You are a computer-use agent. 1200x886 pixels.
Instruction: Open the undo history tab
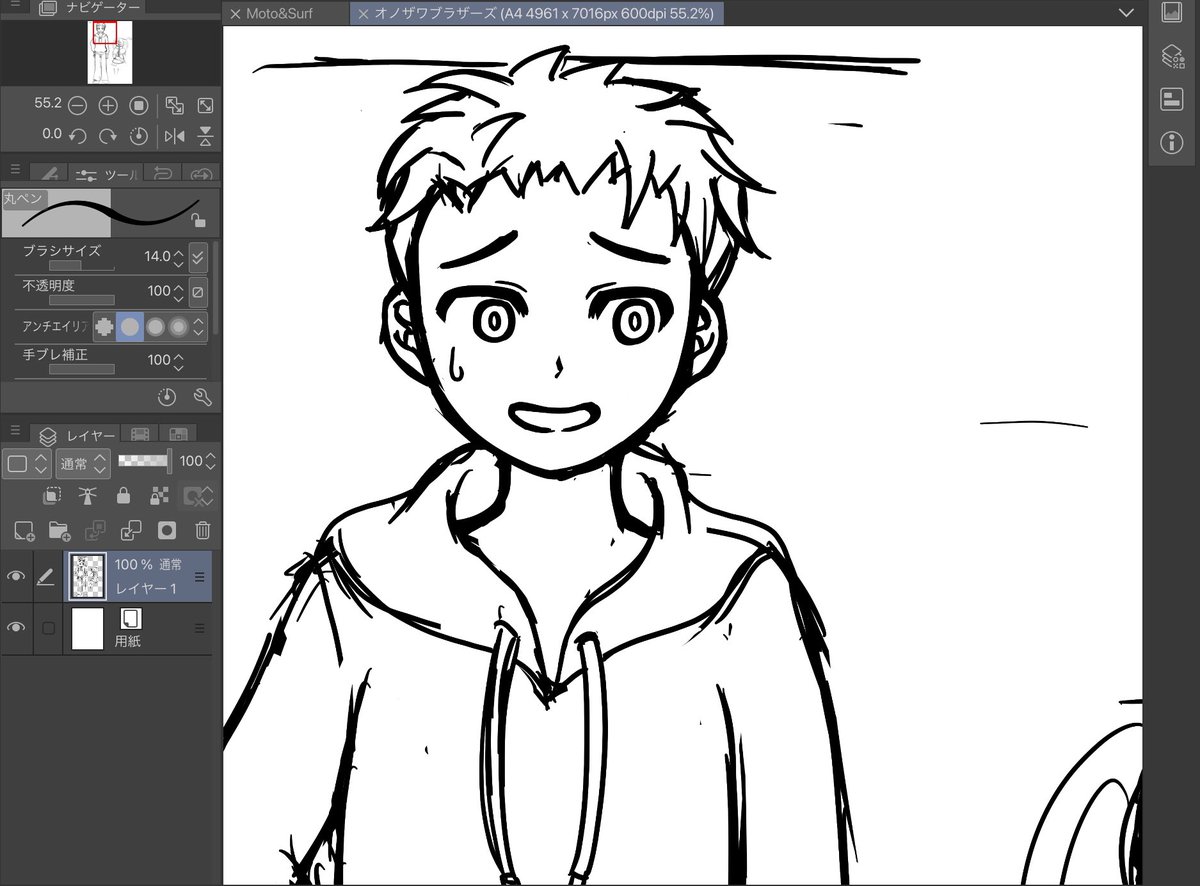[x=164, y=172]
